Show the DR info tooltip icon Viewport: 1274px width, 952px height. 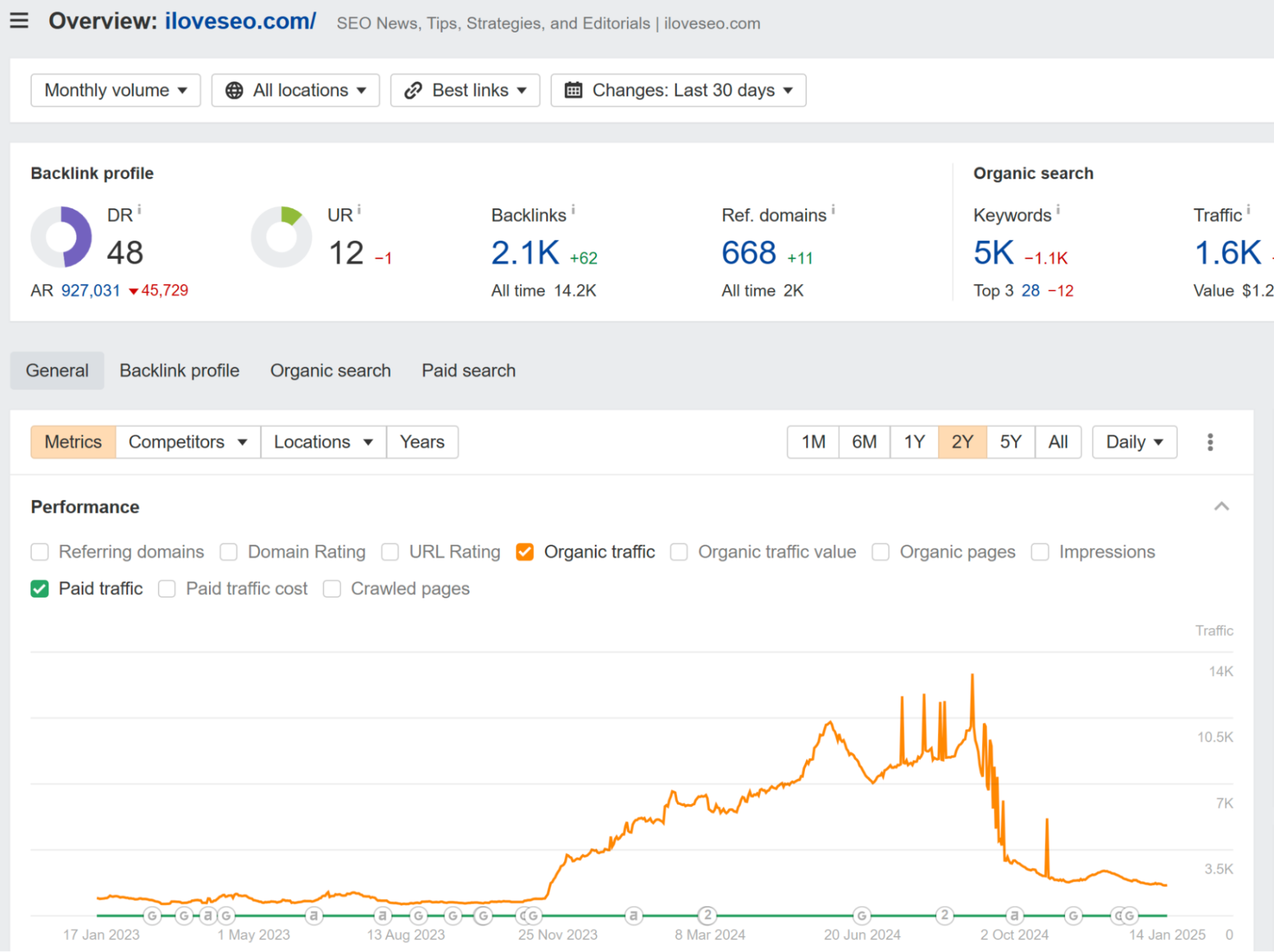pyautogui.click(x=139, y=210)
